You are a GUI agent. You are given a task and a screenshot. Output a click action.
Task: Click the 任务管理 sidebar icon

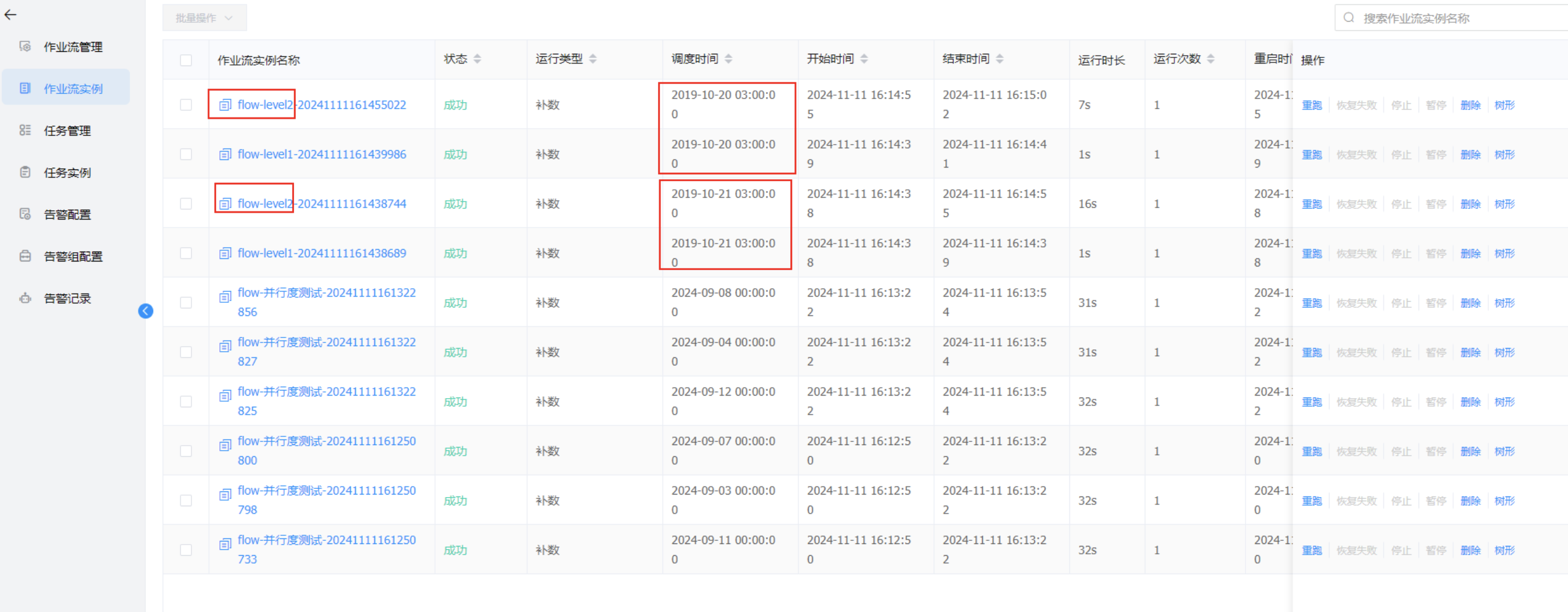(25, 130)
